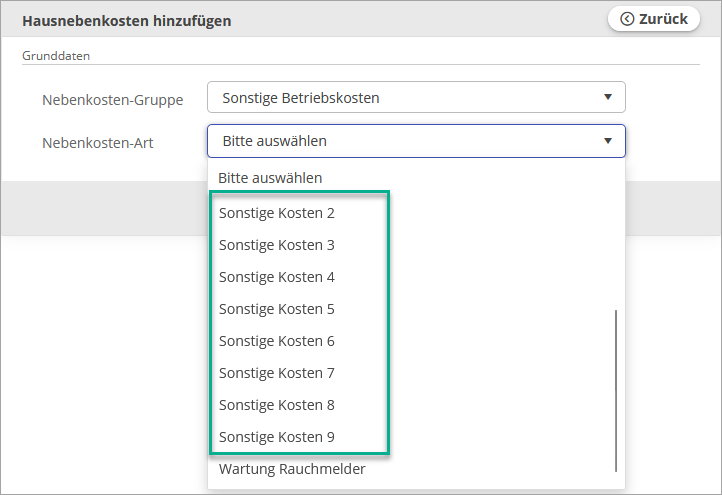Choose Sonstige Kosten 5 option
Viewport: 722px width, 495px height.
tap(277, 309)
